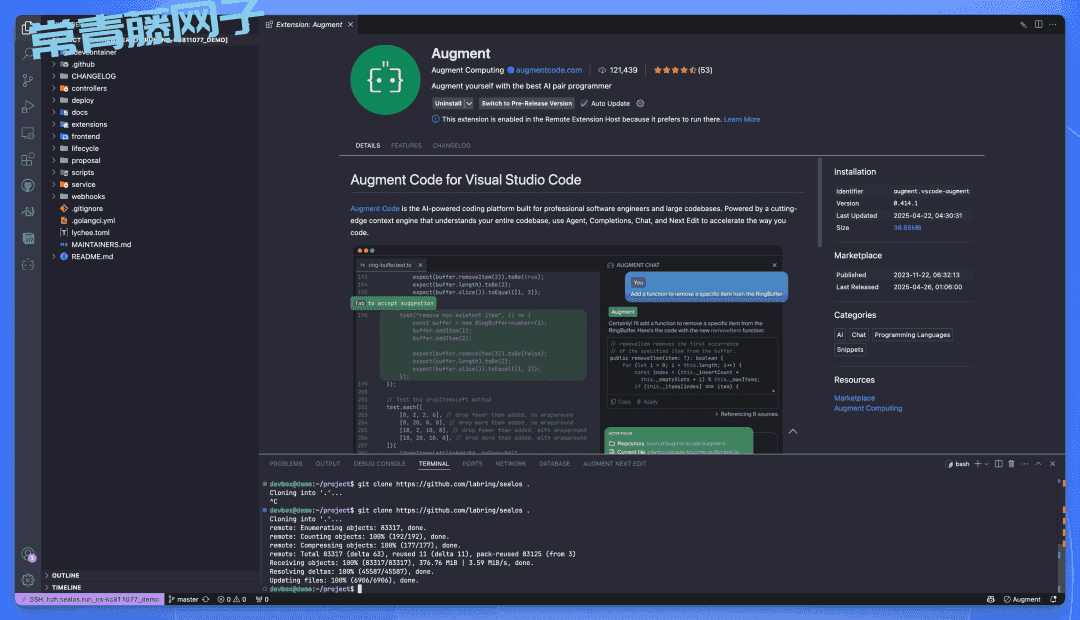
Task: Click the Uninstall button
Action: (x=448, y=103)
